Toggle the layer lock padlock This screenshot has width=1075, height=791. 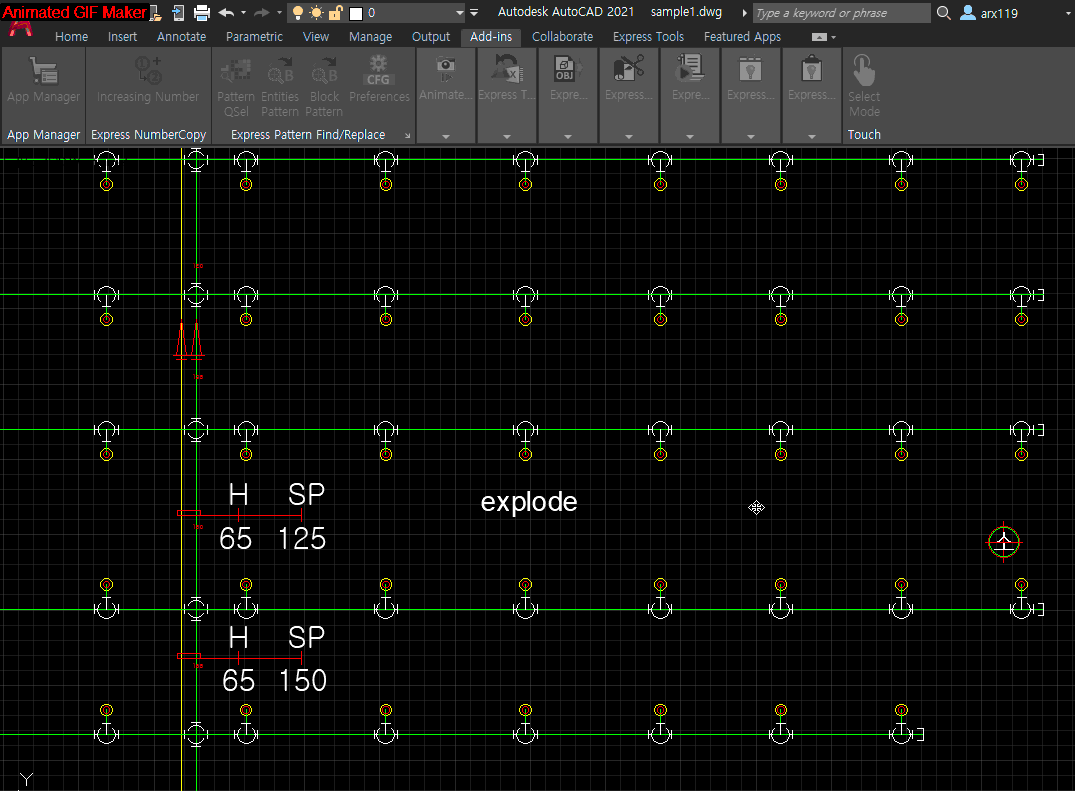coord(335,13)
